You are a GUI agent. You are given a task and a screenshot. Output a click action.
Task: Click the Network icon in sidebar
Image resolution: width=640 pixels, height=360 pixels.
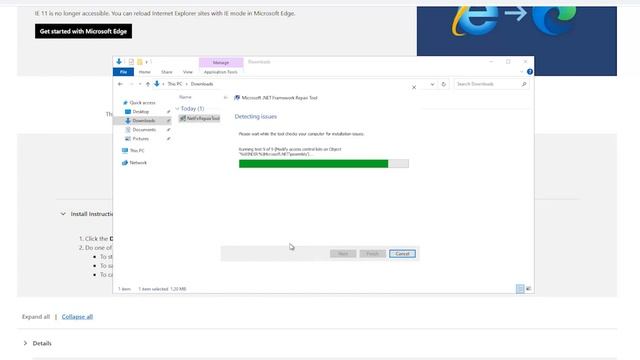click(125, 162)
